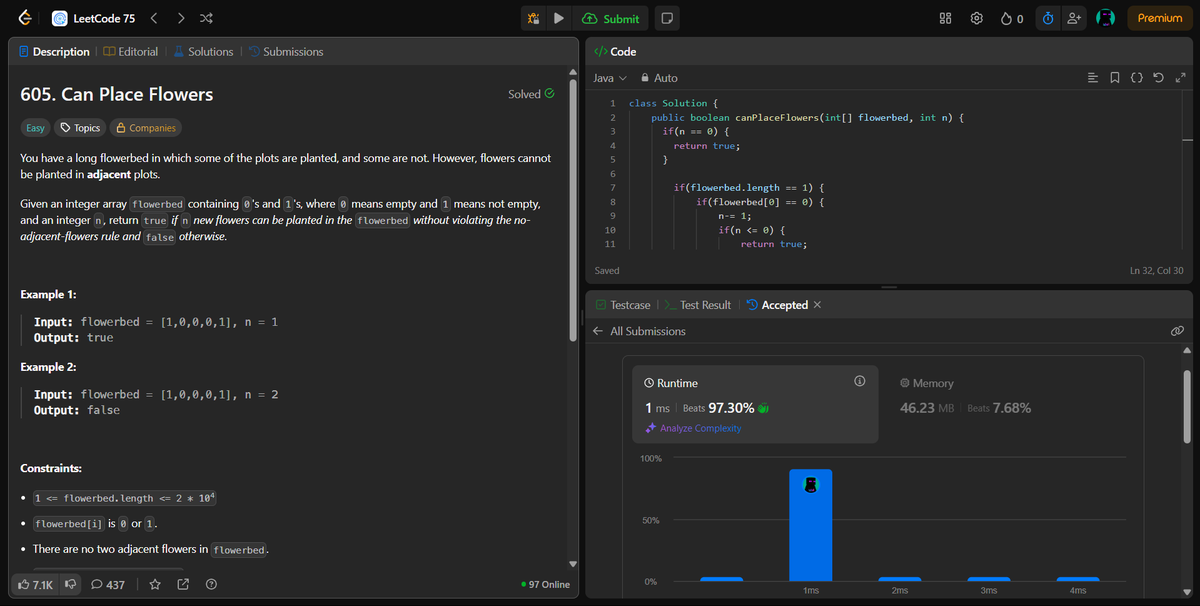Open the Java language dropdown
This screenshot has height=606, width=1200.
tap(610, 78)
